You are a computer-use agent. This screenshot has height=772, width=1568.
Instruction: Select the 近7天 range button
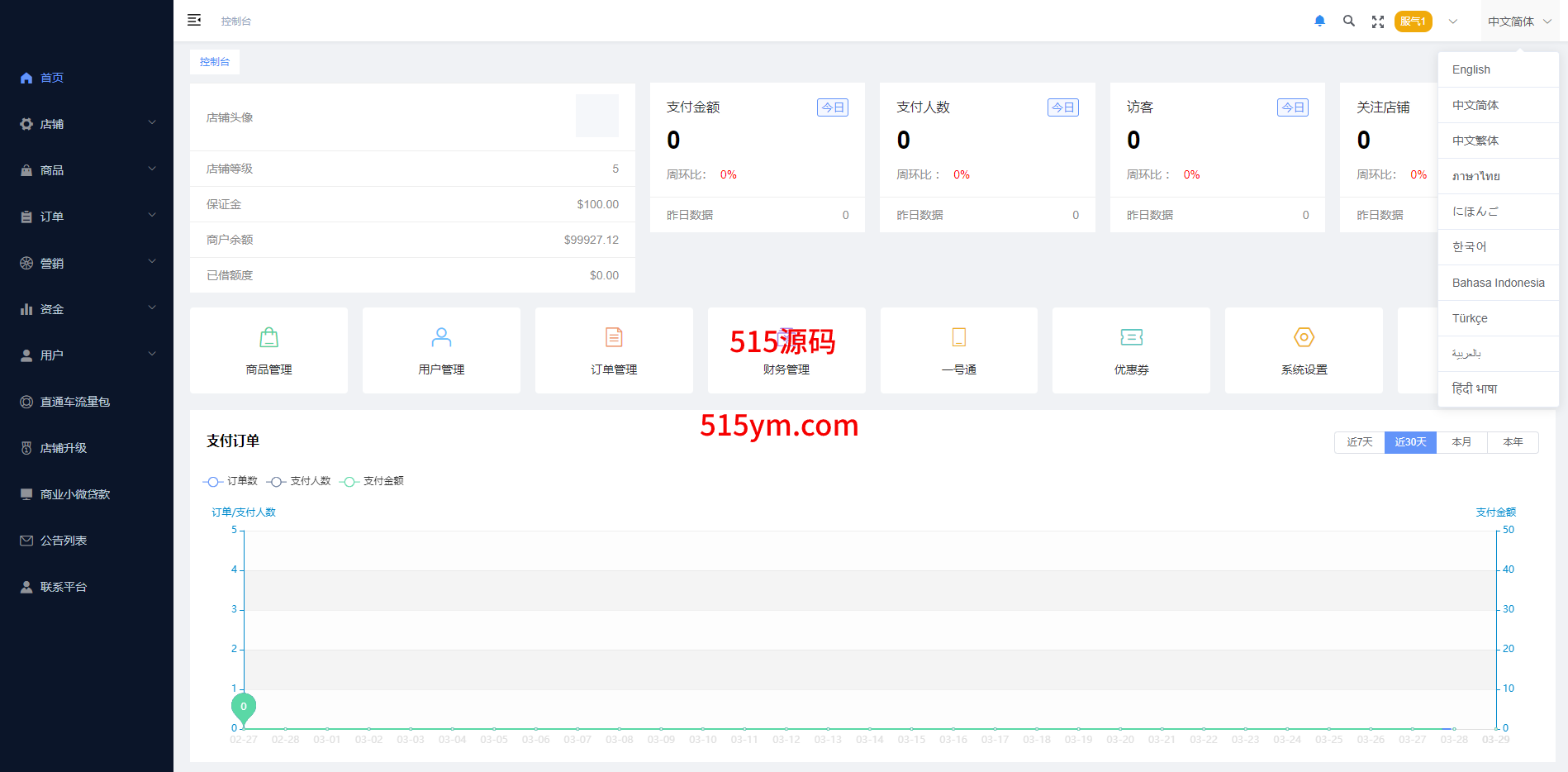(x=1359, y=442)
